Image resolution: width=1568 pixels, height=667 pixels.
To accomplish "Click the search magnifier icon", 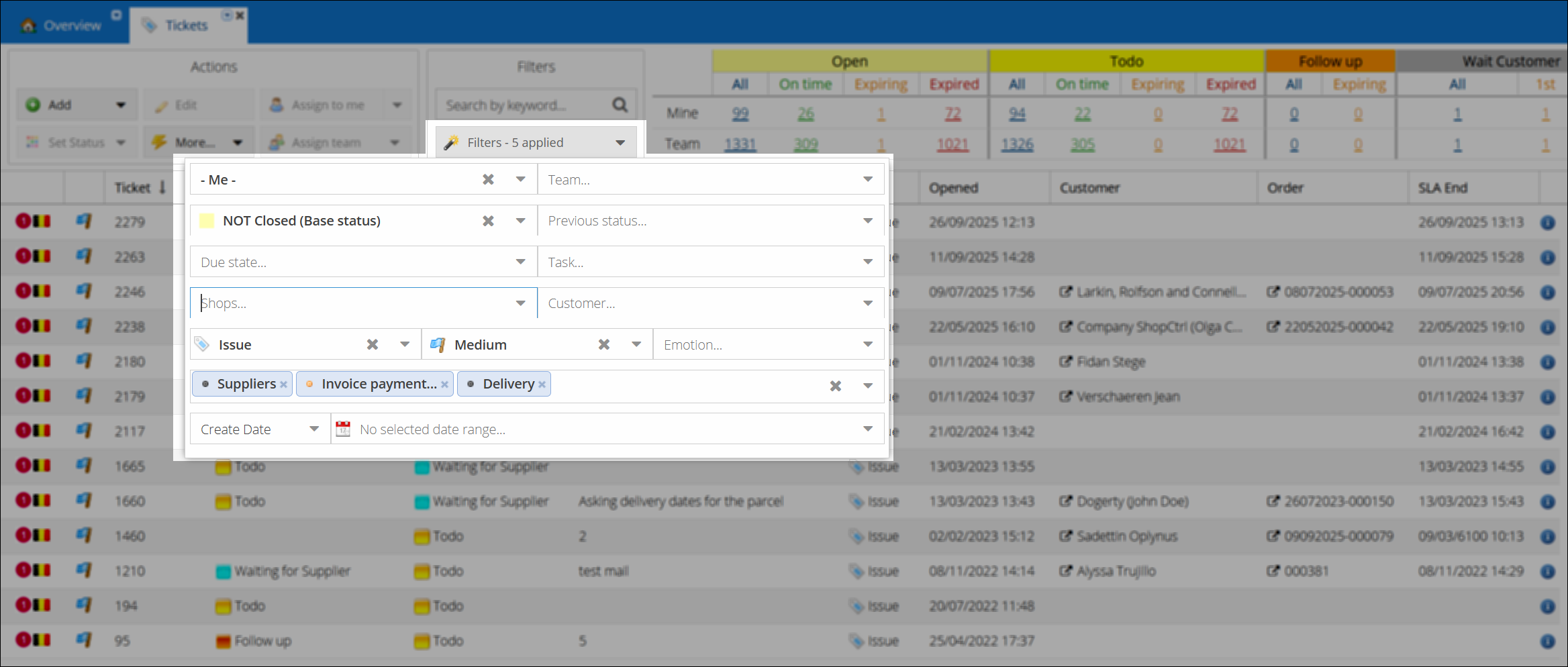I will [x=620, y=105].
